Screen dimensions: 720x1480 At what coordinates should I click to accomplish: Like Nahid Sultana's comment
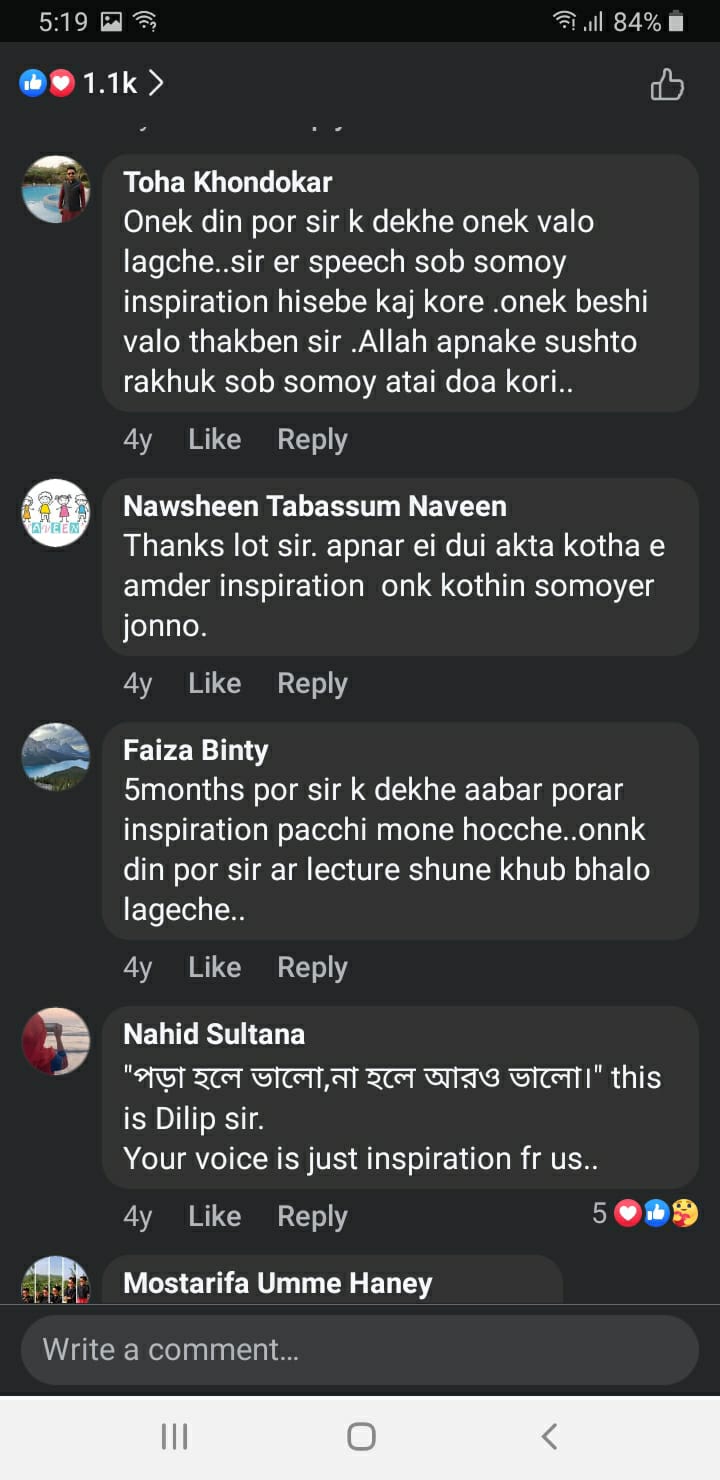[x=214, y=1216]
